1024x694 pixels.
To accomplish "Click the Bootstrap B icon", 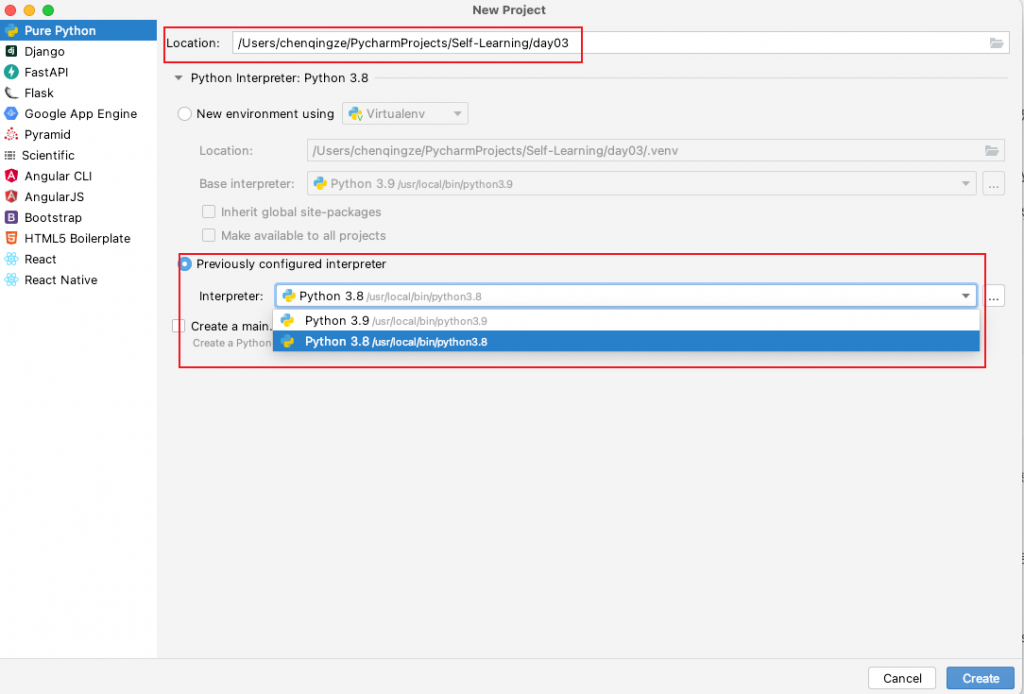I will tap(11, 217).
